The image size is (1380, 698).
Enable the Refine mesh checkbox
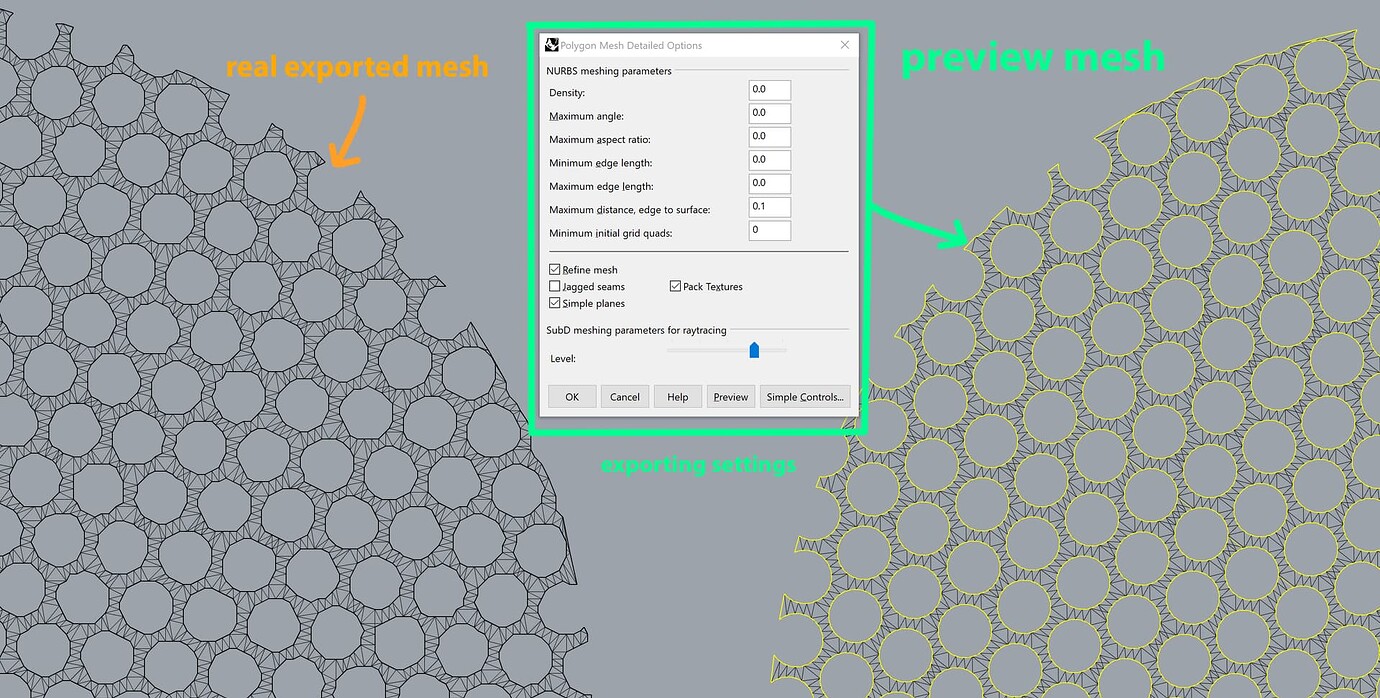(x=555, y=269)
